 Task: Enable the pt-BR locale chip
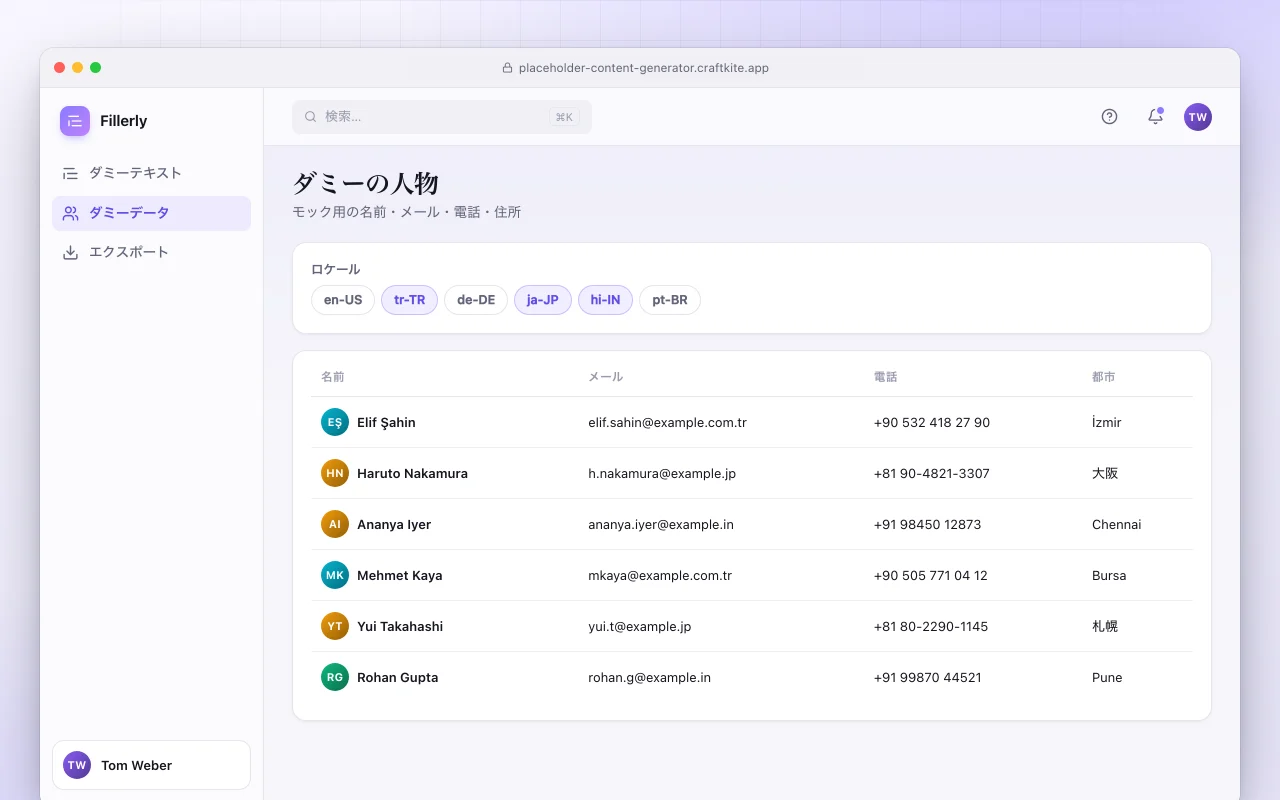670,300
